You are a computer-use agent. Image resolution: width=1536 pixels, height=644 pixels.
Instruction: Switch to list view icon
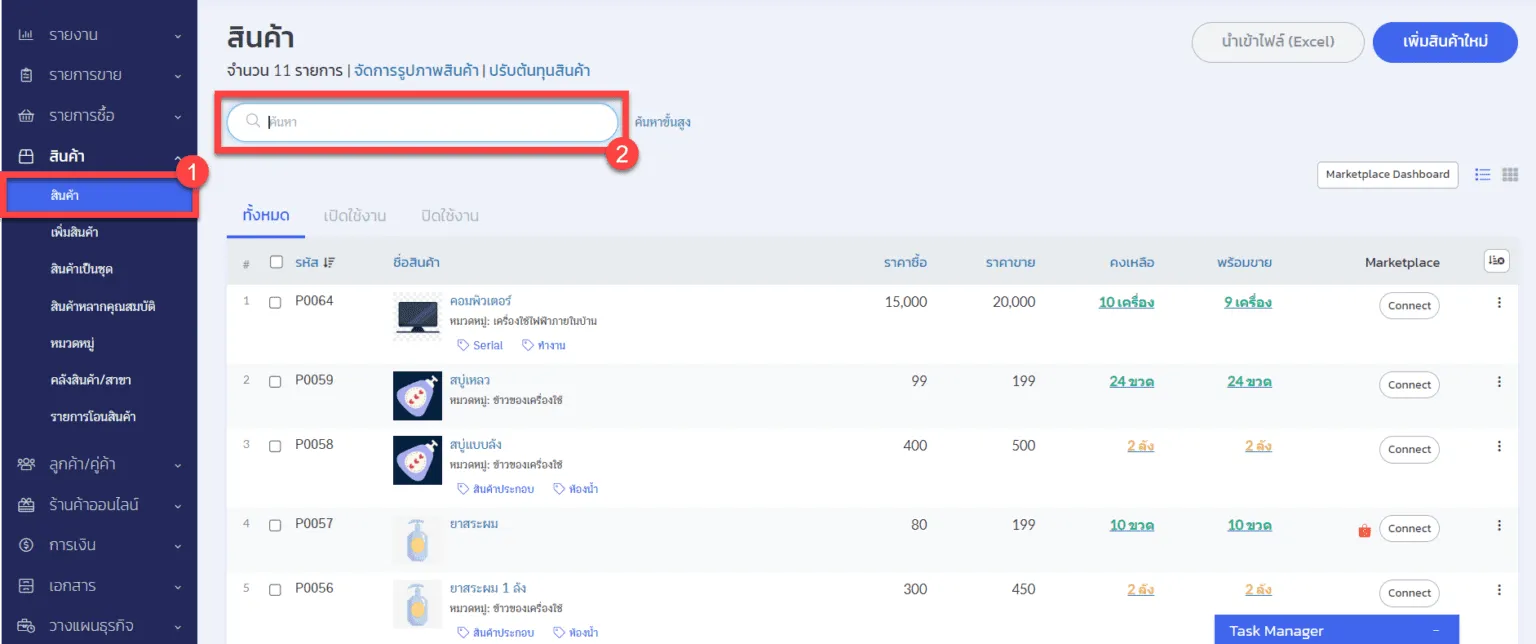click(x=1483, y=174)
